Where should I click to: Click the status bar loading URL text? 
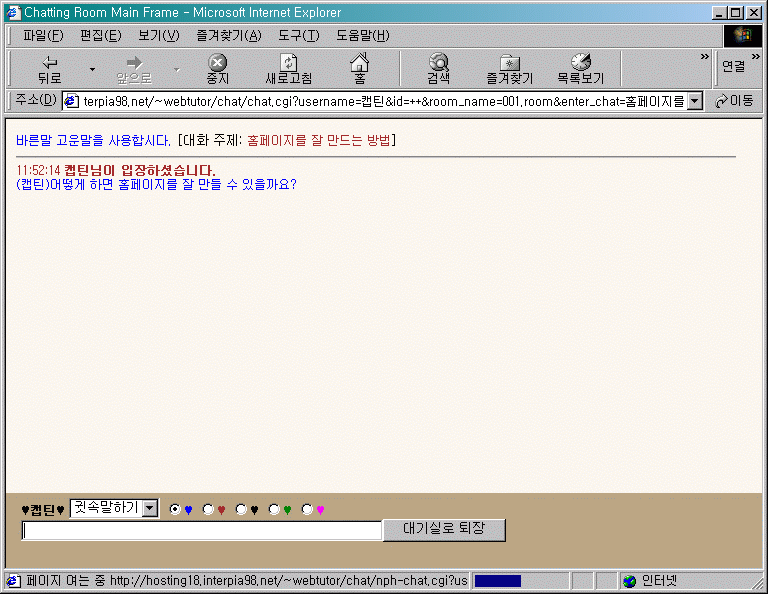coord(247,581)
